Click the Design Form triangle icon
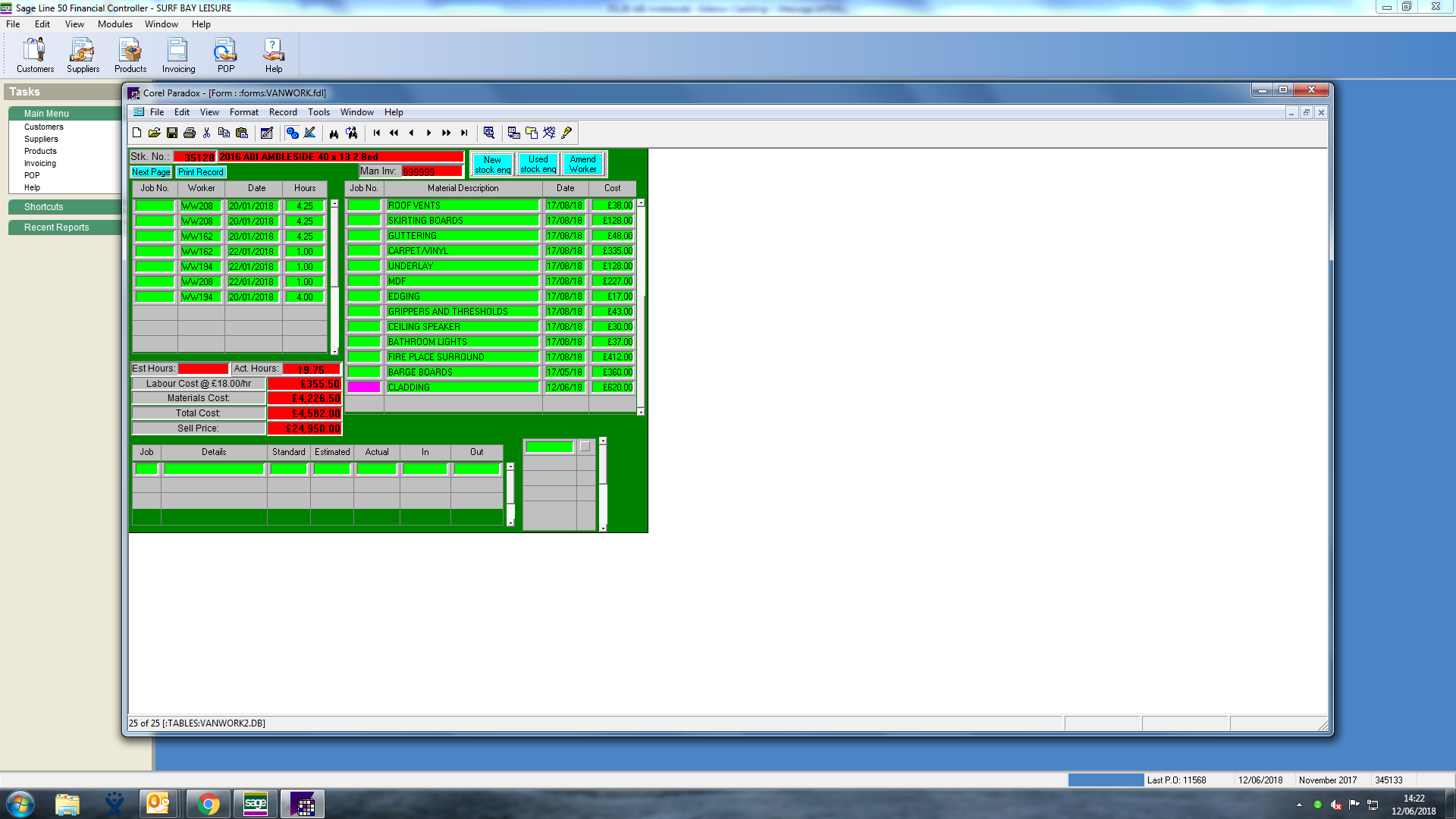The height and width of the screenshot is (819, 1456). pos(309,133)
